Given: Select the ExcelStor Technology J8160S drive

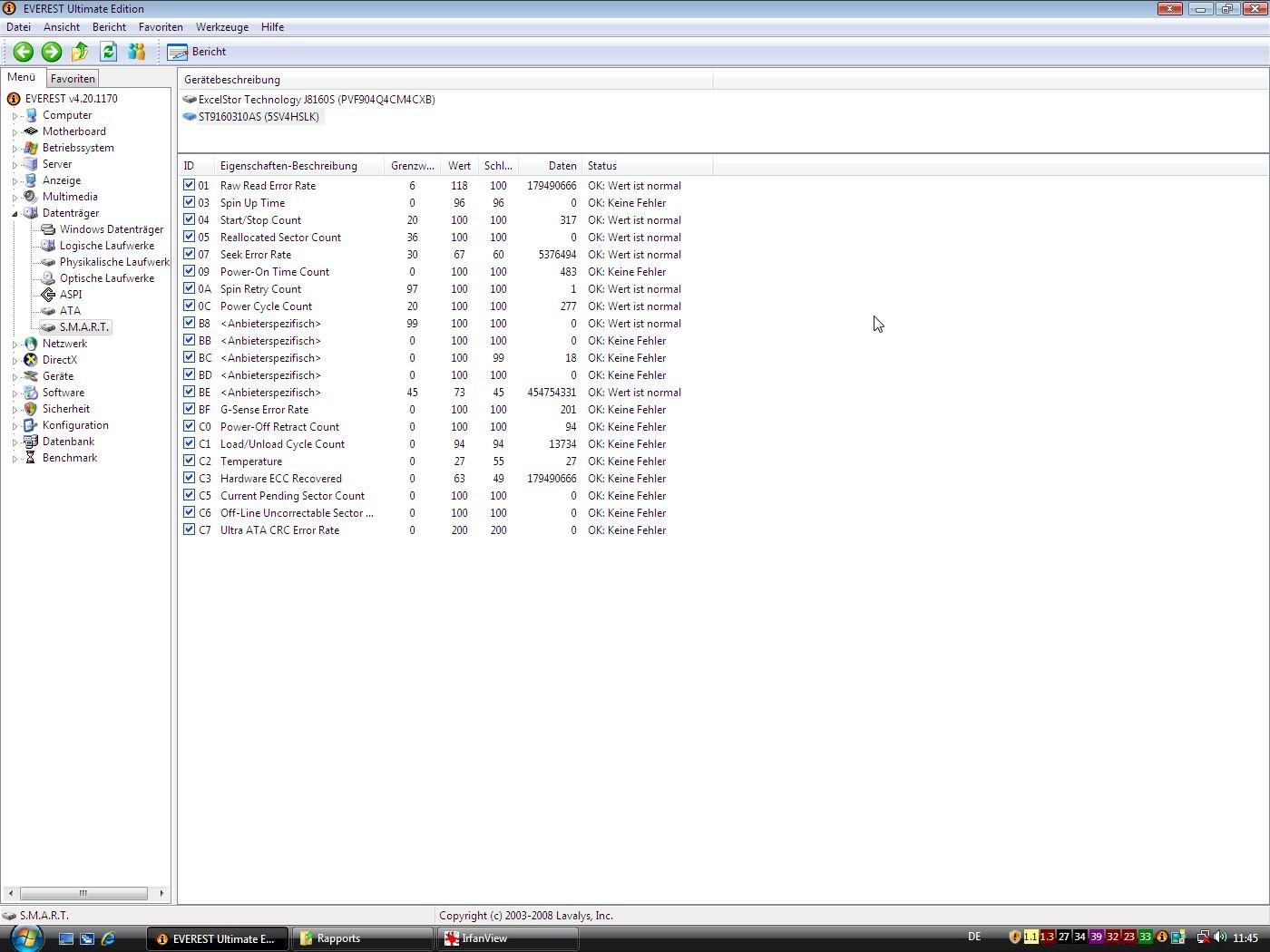Looking at the screenshot, I should tap(316, 100).
